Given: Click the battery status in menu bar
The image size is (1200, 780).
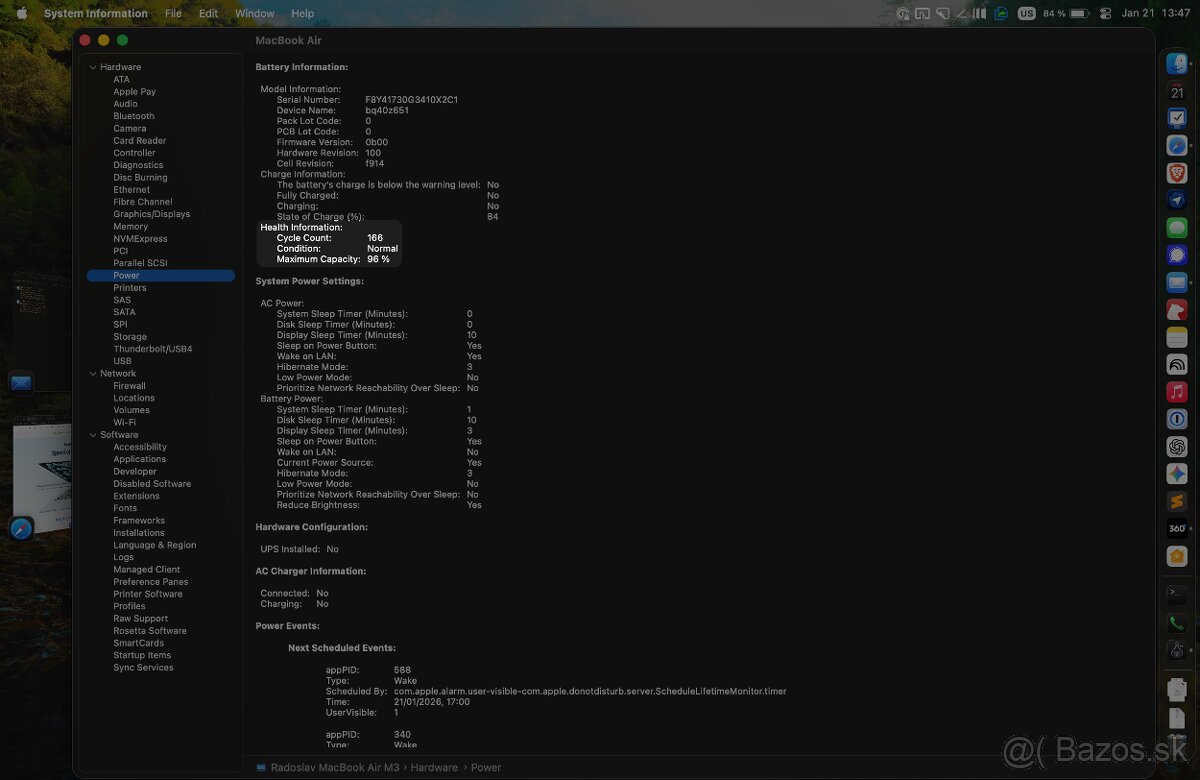Looking at the screenshot, I should 1066,14.
